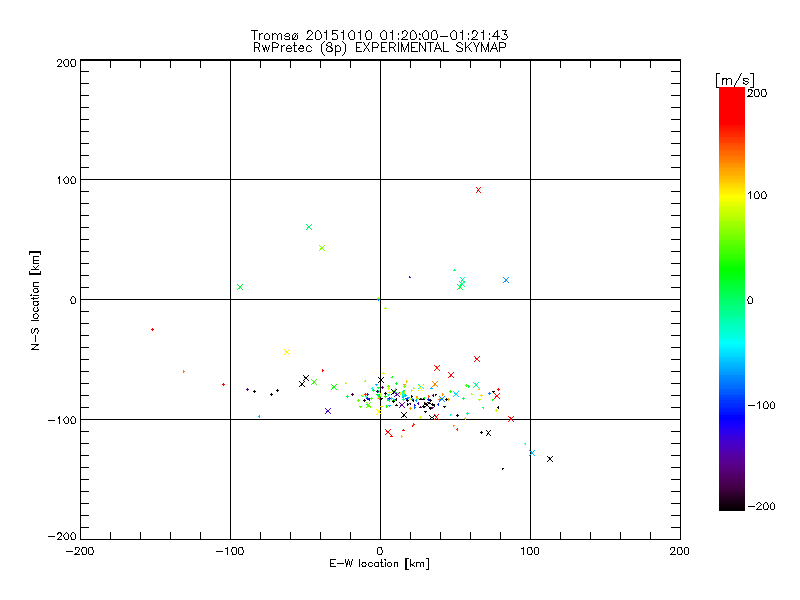Screen dimensions: 800x600
Task: Click the N-S axis tick label "-100"
Action: [62, 420]
